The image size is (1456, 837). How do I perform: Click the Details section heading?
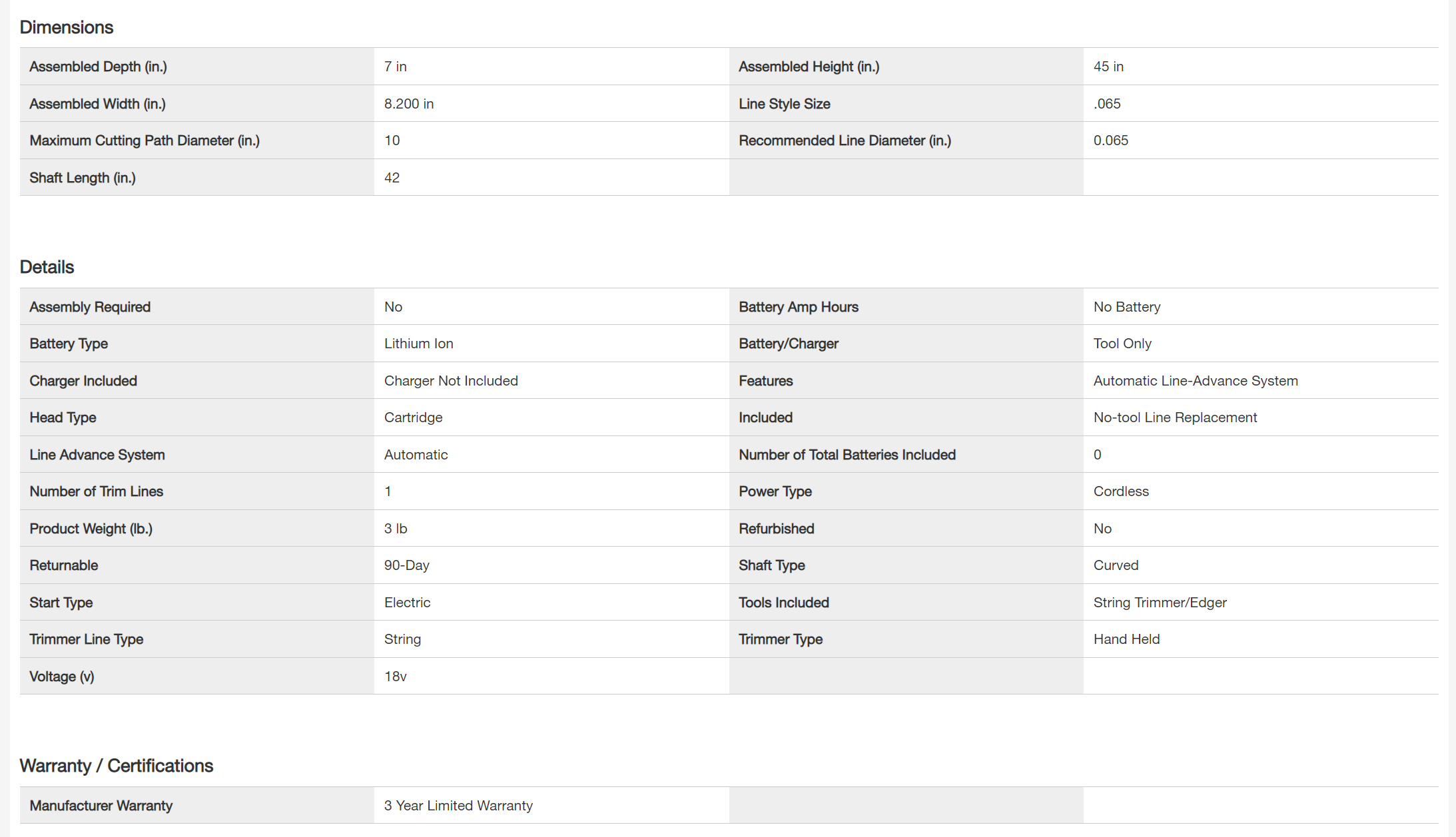(47, 267)
